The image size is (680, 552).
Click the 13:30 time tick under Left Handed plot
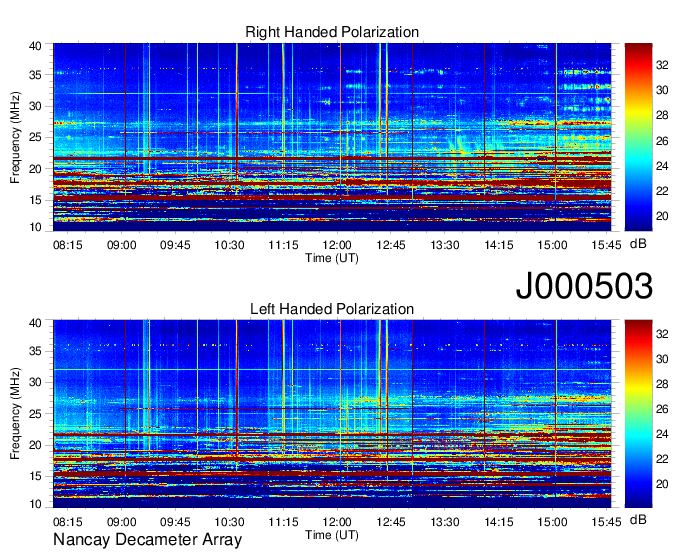[445, 522]
